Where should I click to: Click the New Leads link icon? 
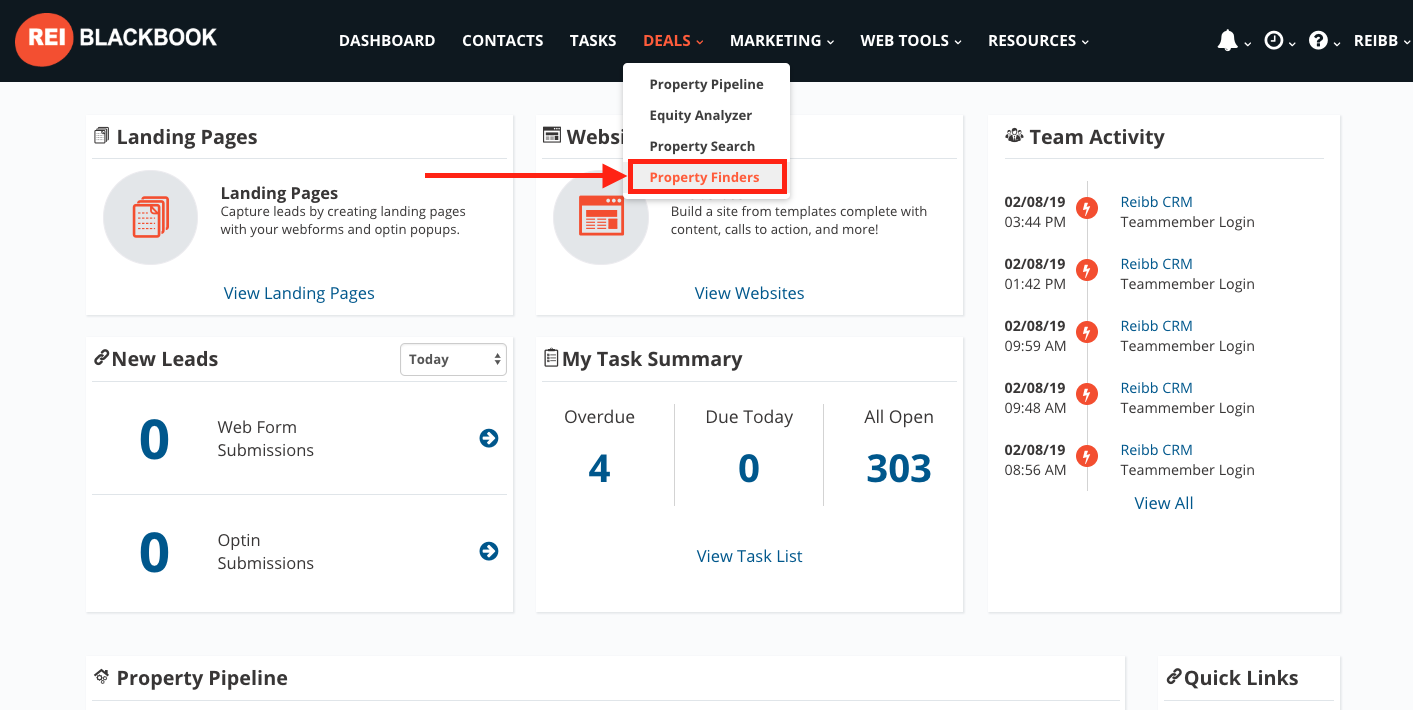[101, 358]
